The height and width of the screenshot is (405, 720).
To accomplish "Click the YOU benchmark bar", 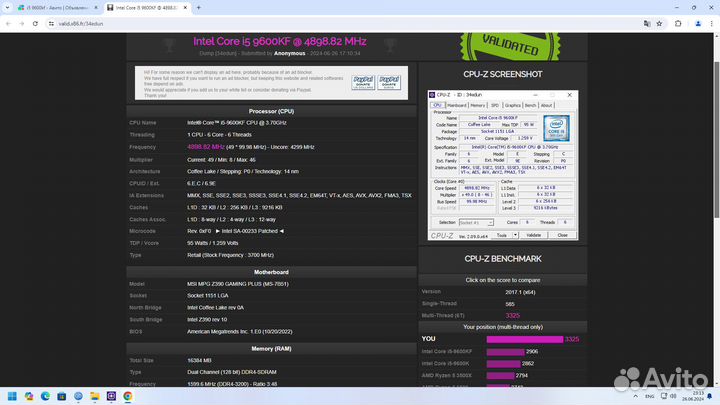I will 524,339.
